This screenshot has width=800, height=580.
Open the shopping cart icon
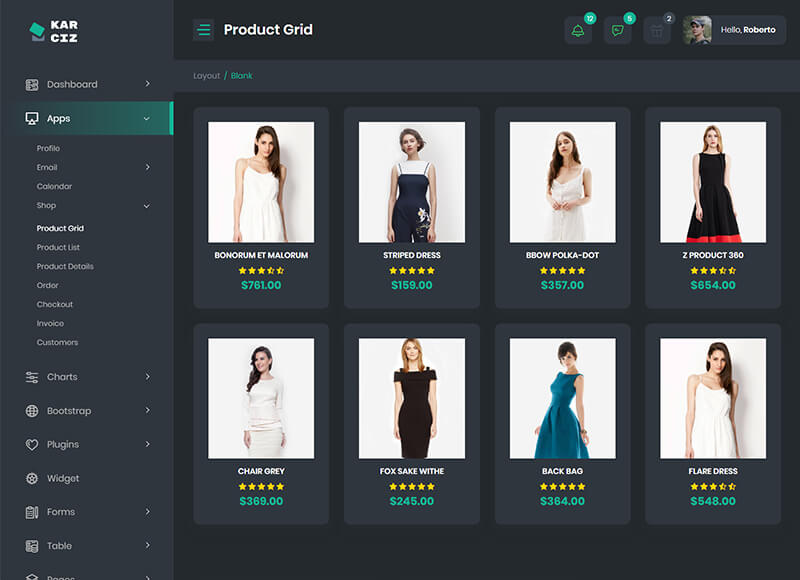tap(657, 30)
